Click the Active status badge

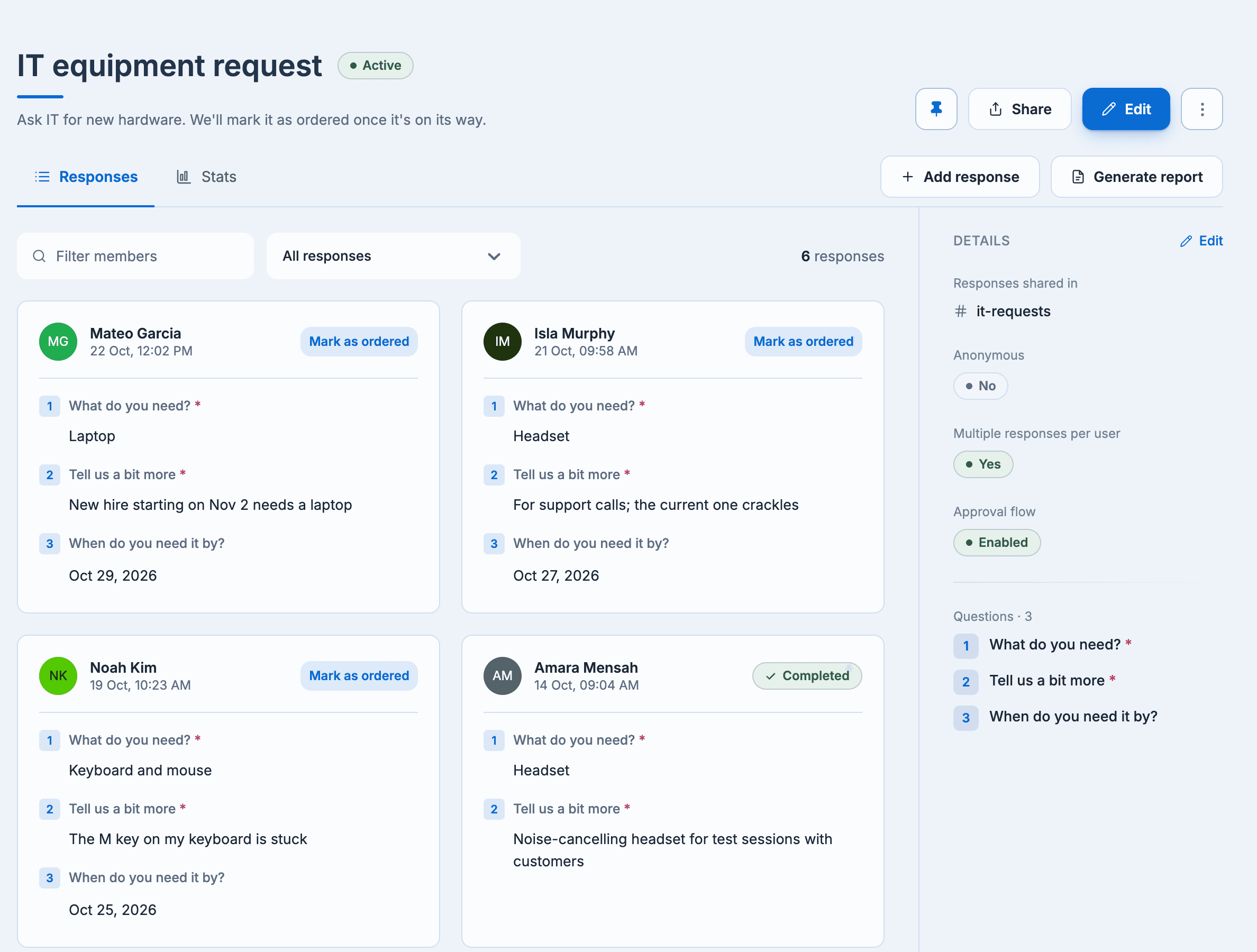pos(376,66)
